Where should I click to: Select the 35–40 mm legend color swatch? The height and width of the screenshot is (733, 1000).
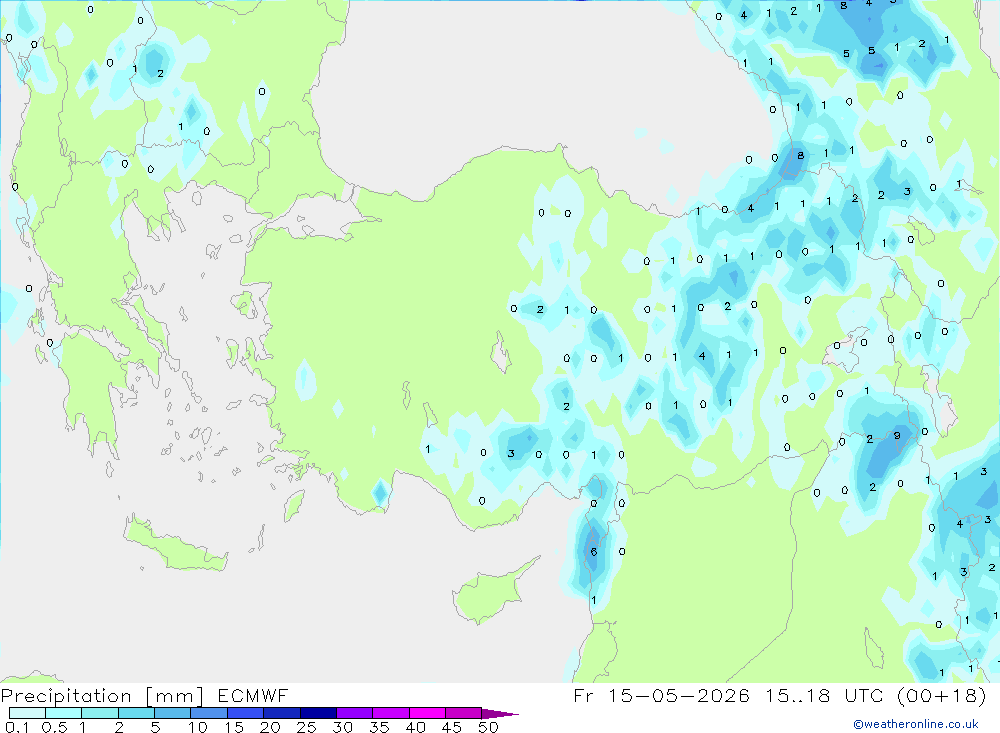[390, 713]
